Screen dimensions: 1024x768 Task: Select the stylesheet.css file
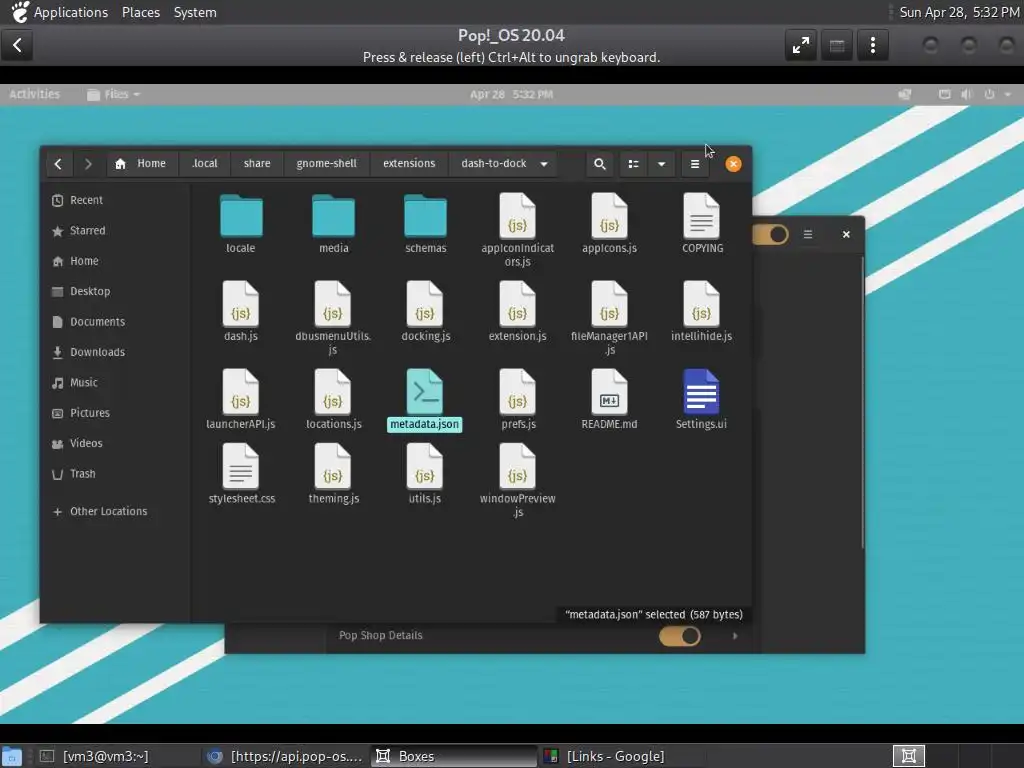(x=241, y=474)
